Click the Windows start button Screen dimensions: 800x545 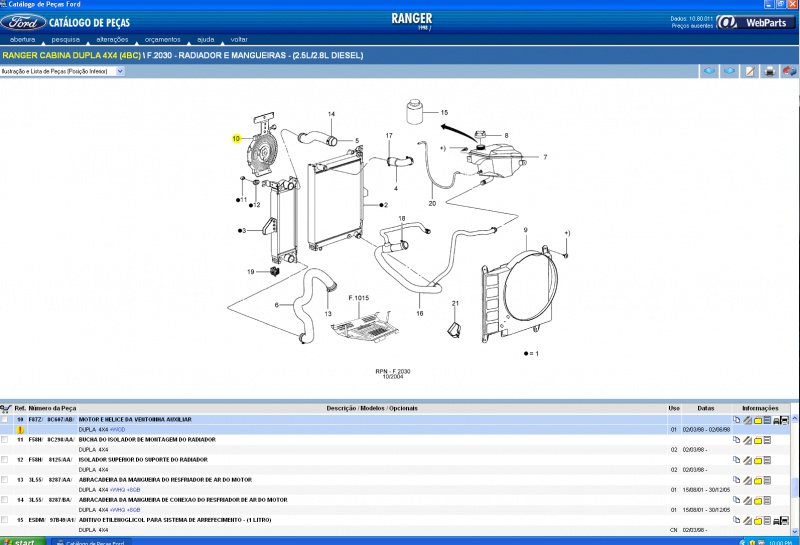click(x=22, y=541)
